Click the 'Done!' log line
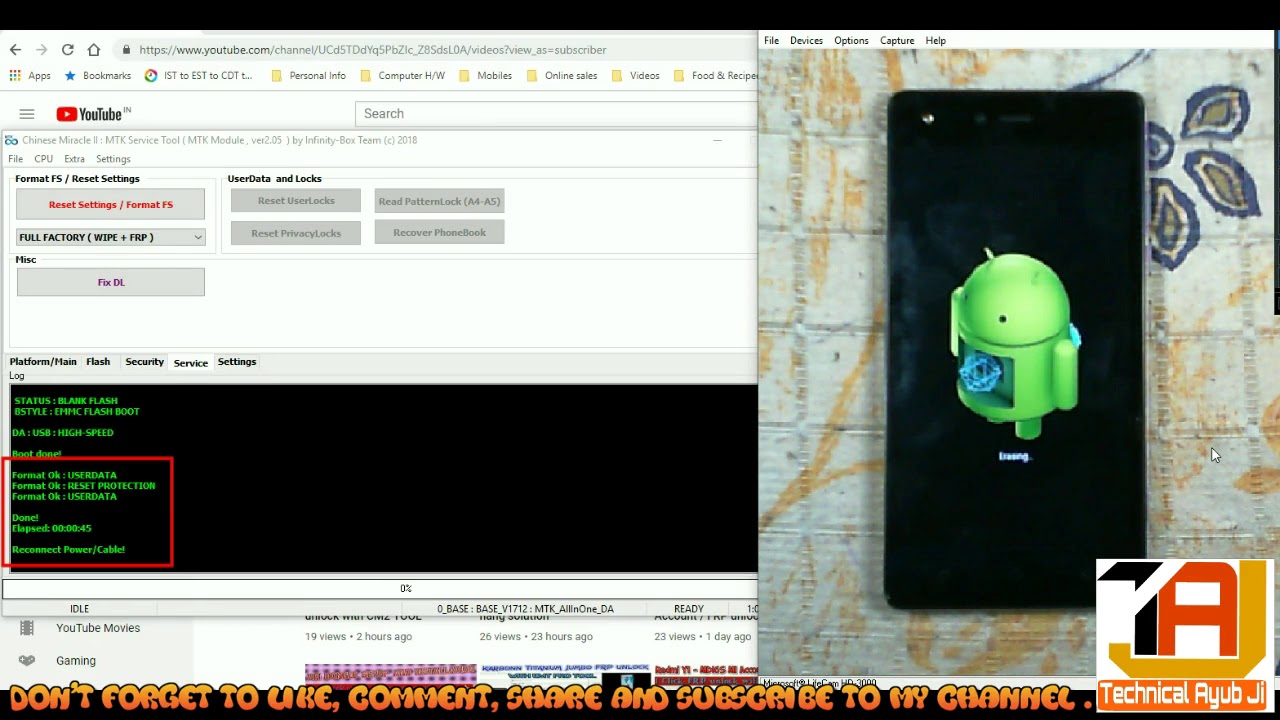This screenshot has width=1280, height=720. point(25,518)
